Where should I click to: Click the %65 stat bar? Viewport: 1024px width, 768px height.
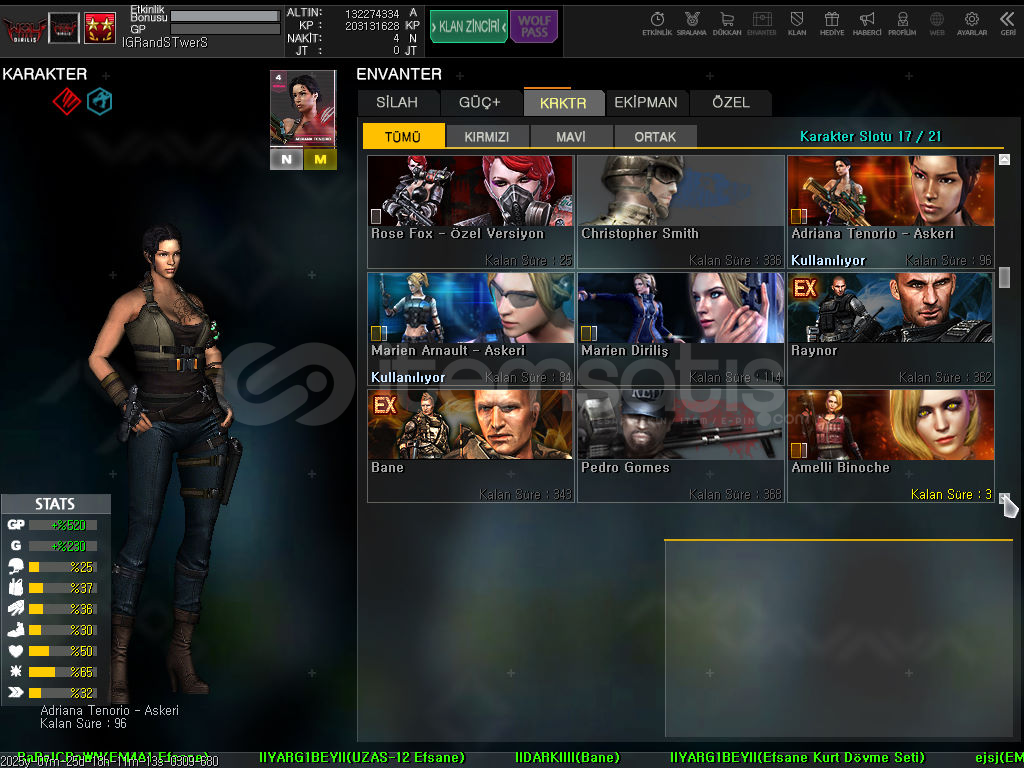[x=63, y=671]
